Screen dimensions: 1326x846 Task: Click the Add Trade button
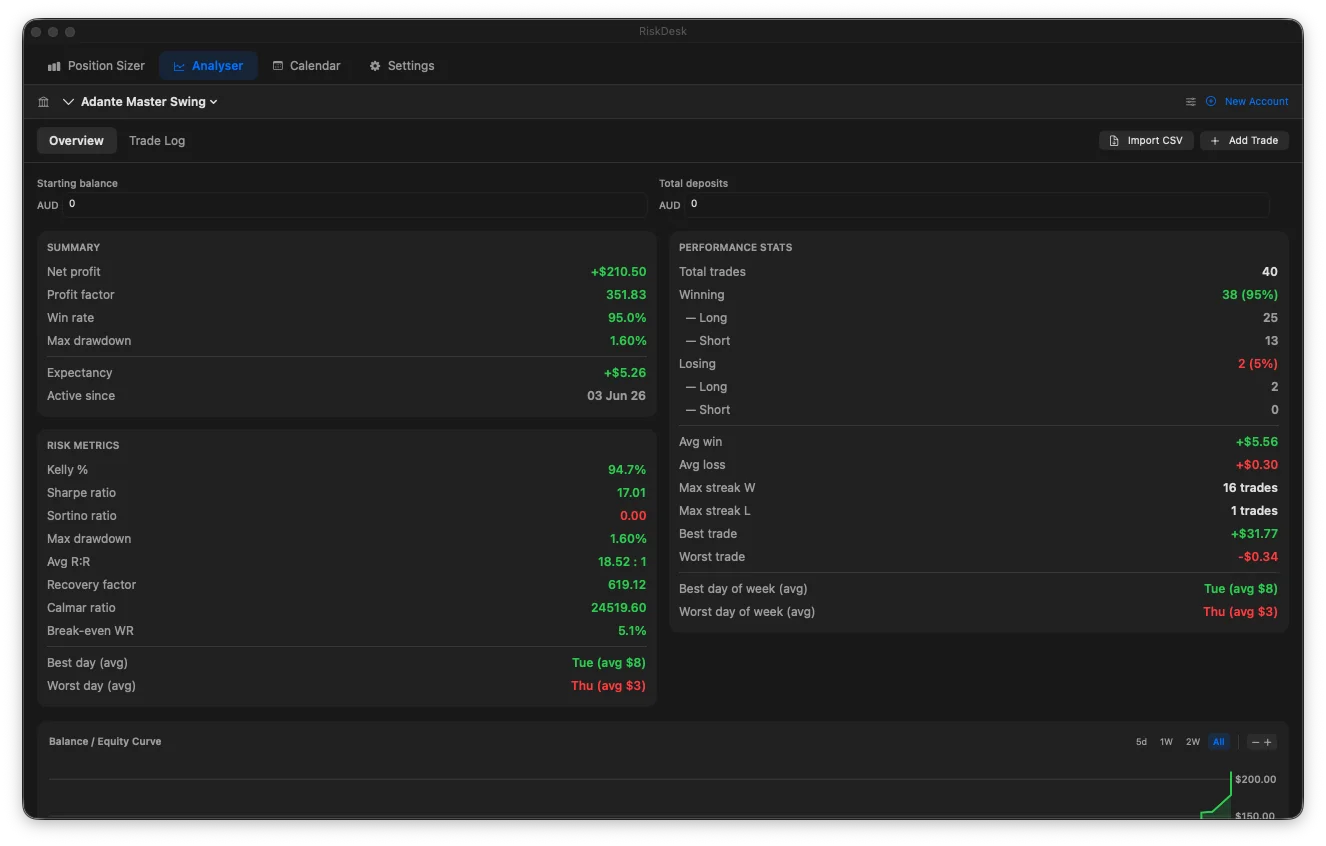(x=1244, y=141)
